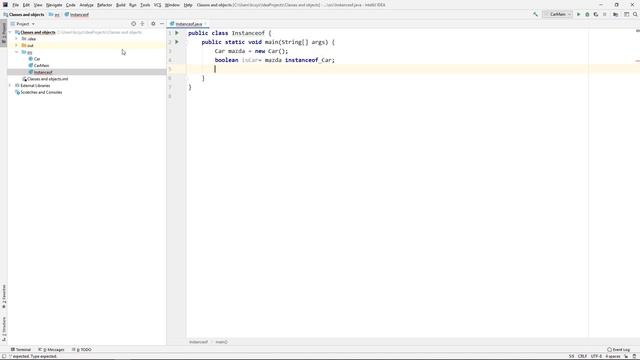Open Project panel settings gear
This screenshot has height=360, width=640.
click(x=153, y=24)
